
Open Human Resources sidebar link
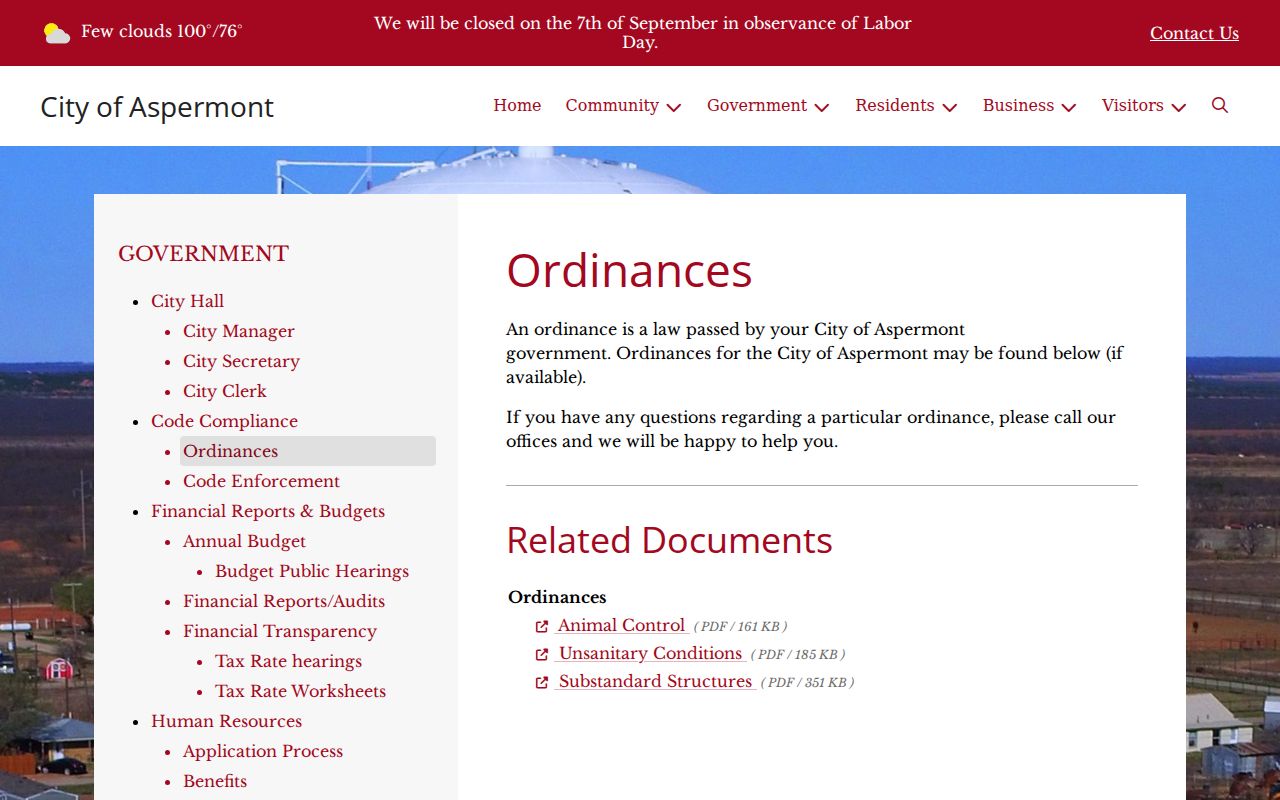click(x=226, y=721)
